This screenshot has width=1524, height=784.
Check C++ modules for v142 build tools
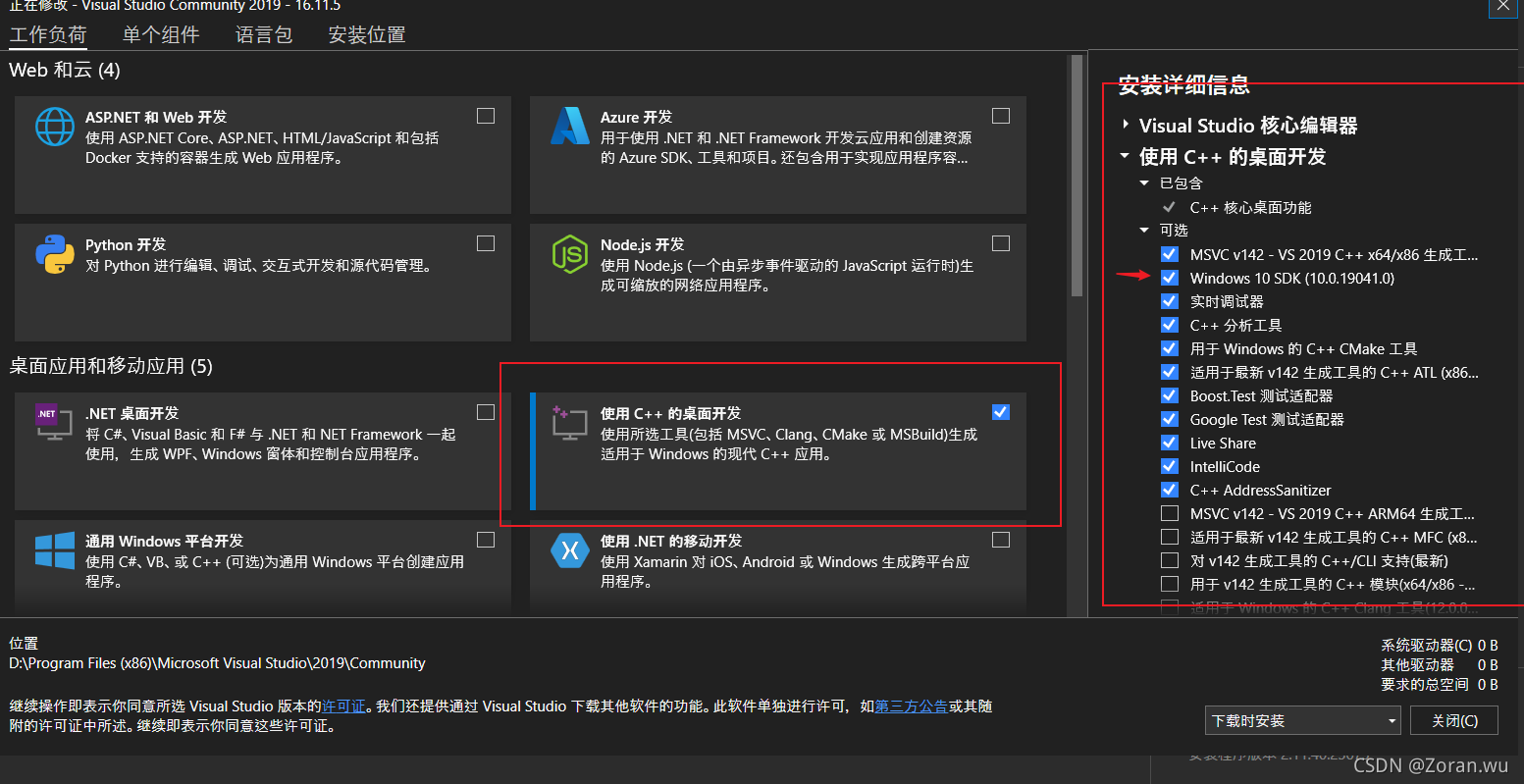pos(1170,584)
